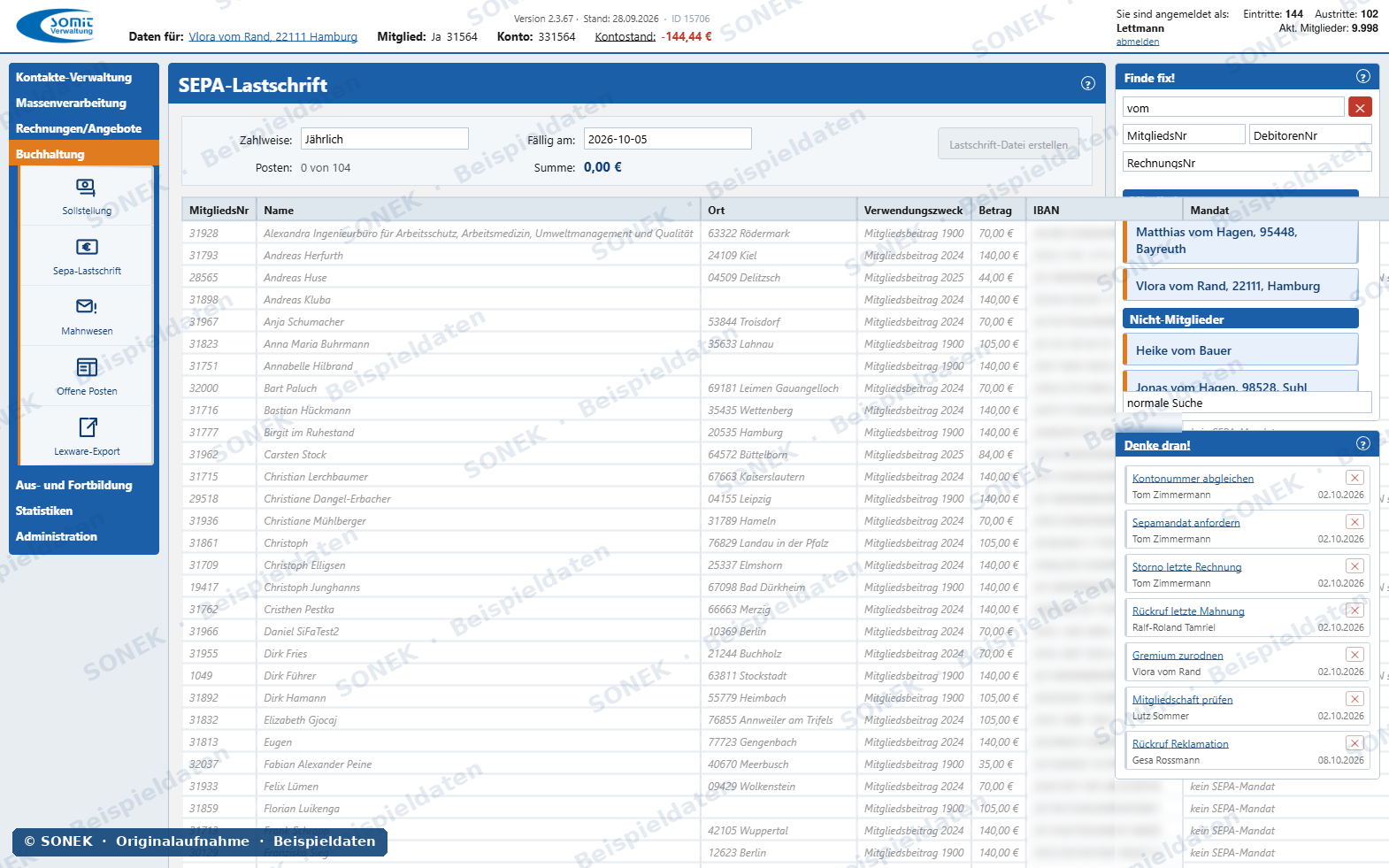
Task: Dismiss the Sepamandat anfordern reminder
Action: pos(1354,522)
